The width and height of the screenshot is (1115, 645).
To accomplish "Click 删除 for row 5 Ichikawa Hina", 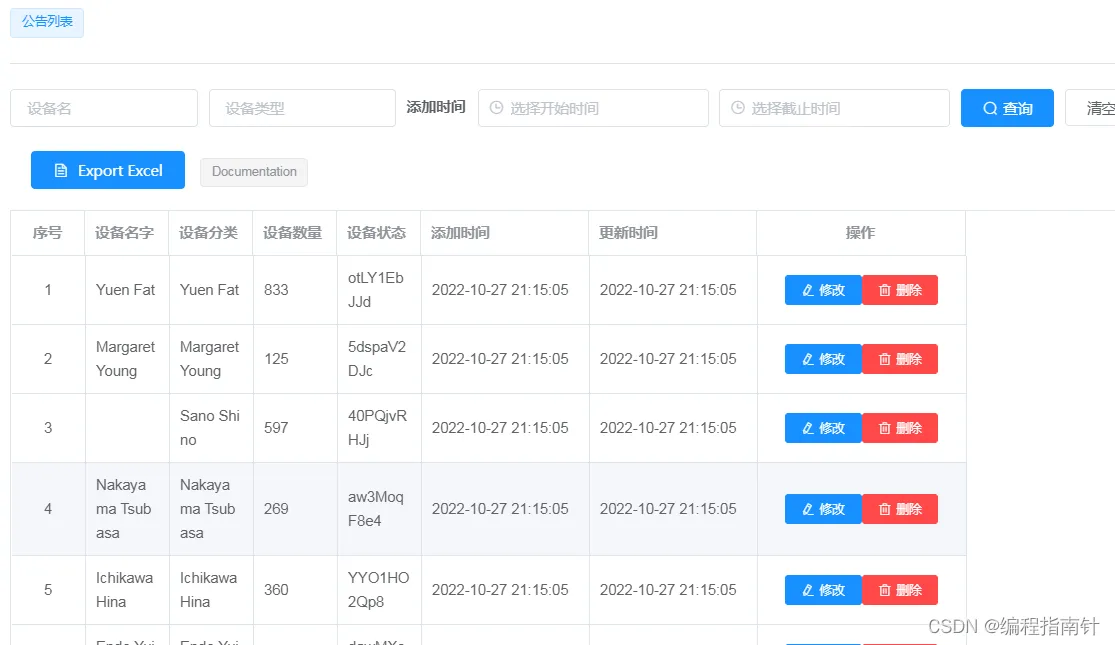I will tap(900, 590).
